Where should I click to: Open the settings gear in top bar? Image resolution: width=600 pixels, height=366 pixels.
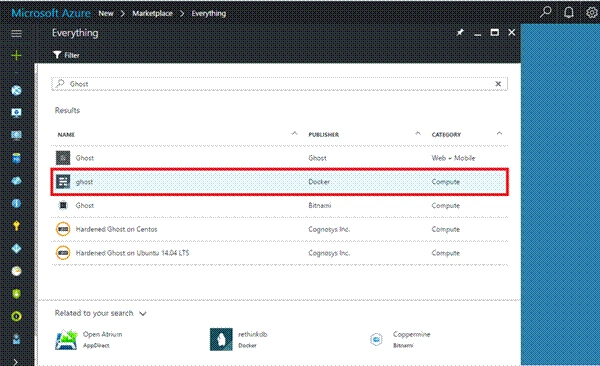click(x=592, y=12)
